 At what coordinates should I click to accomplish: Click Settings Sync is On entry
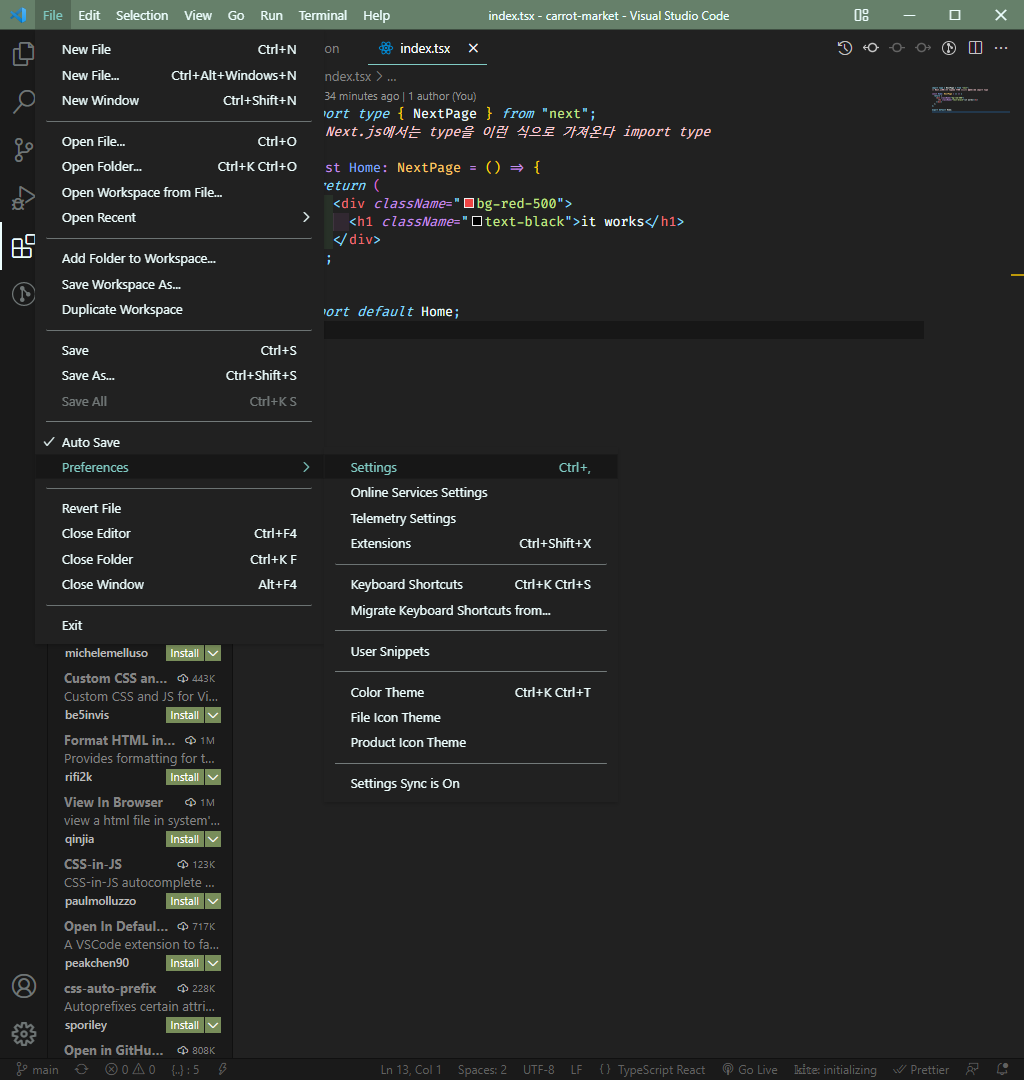click(x=470, y=783)
